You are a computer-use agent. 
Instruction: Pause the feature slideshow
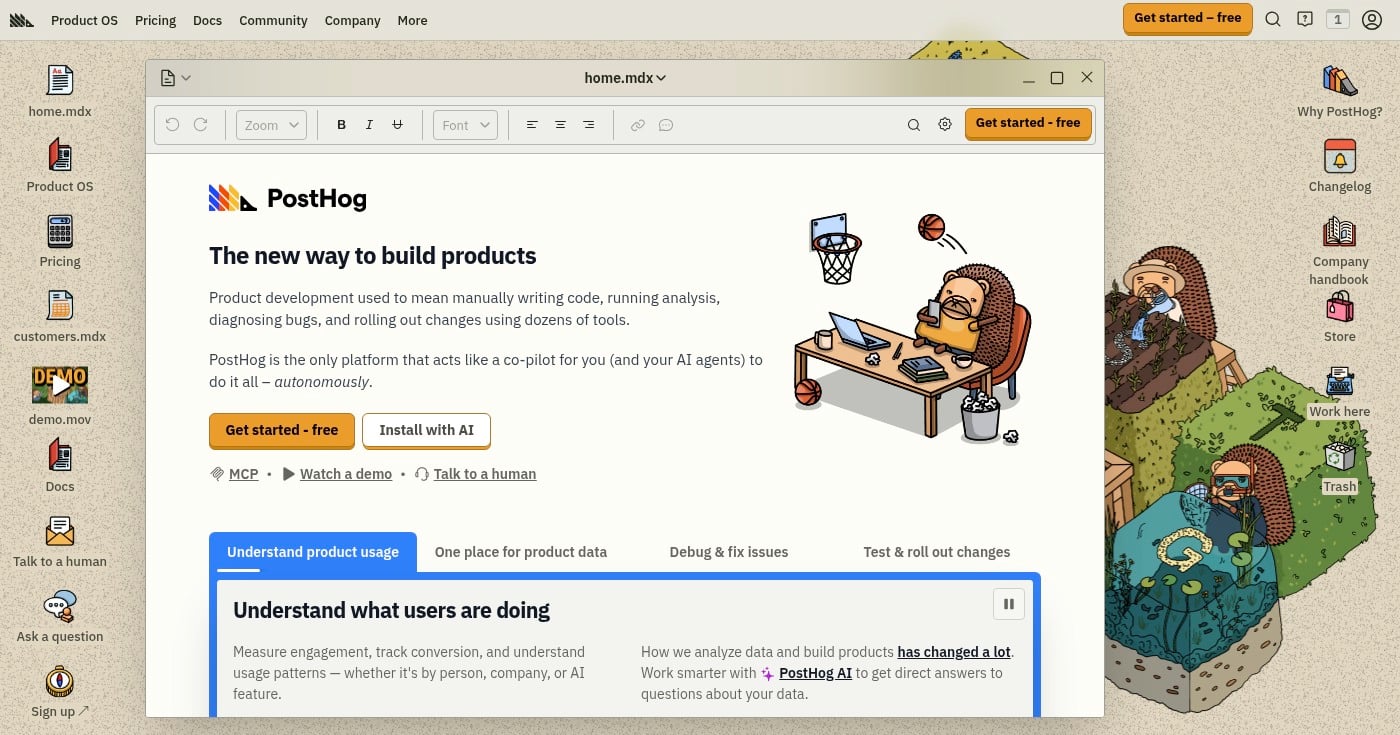tap(1008, 604)
